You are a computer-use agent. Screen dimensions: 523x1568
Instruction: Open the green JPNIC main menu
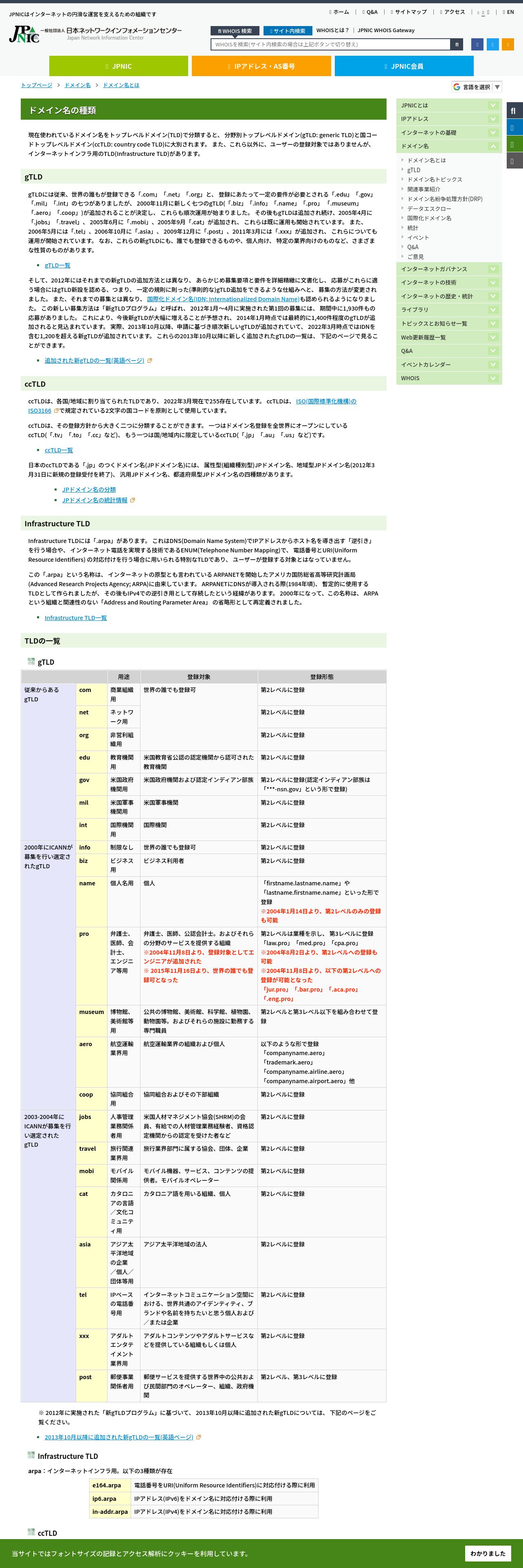click(119, 66)
